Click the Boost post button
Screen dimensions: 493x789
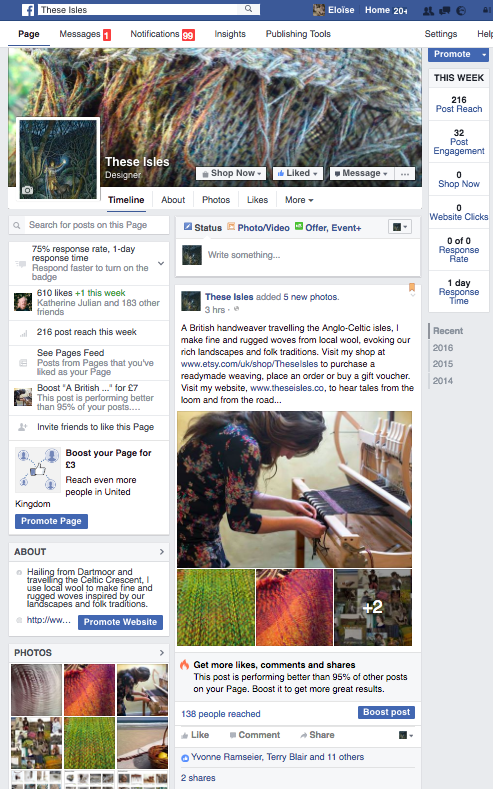point(386,712)
